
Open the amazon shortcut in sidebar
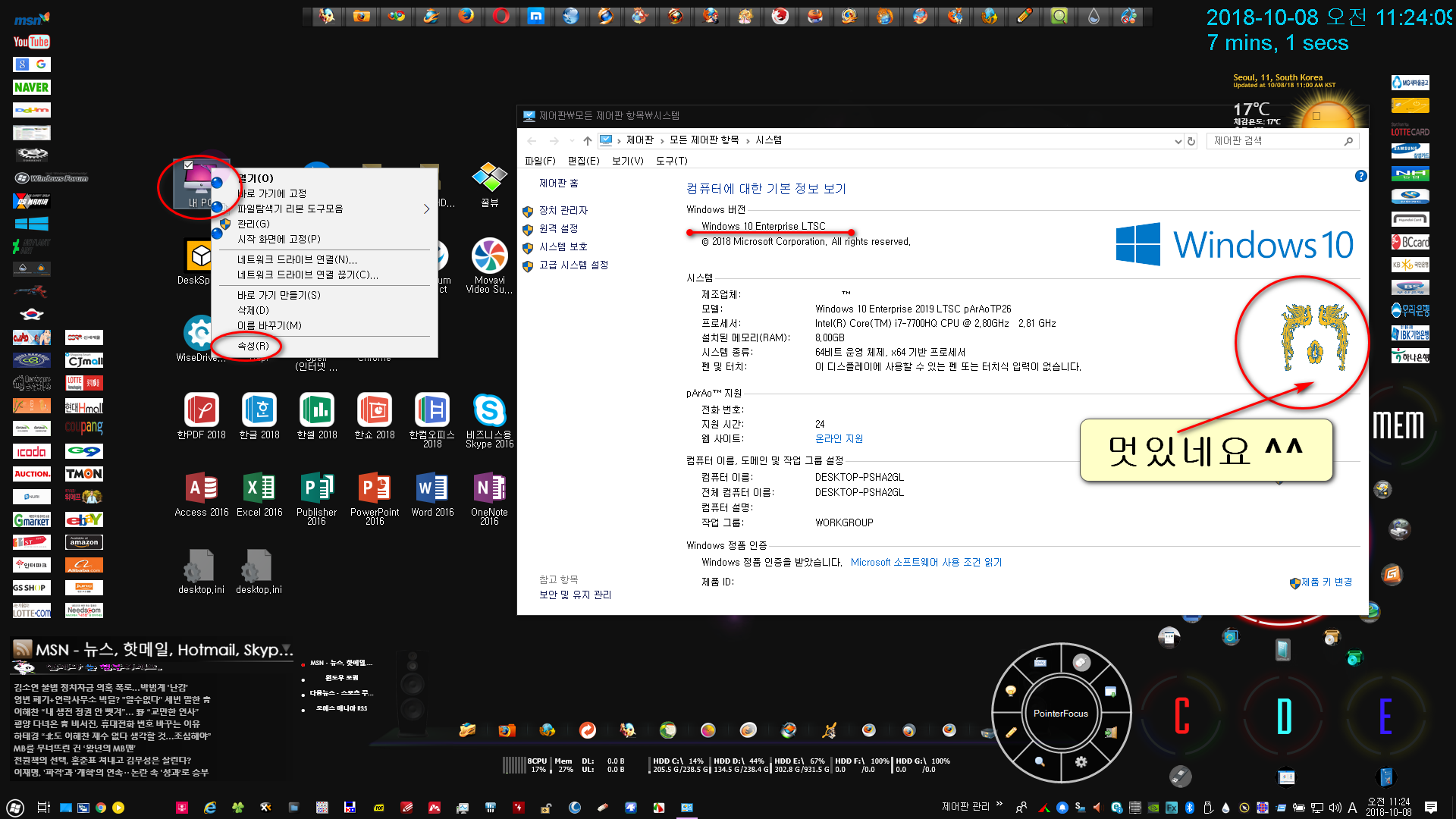point(84,542)
